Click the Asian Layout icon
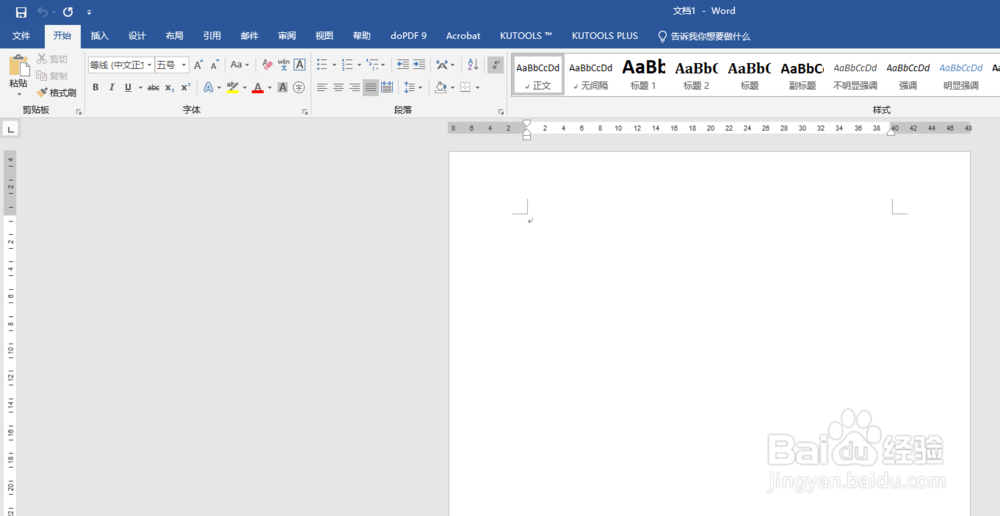The height and width of the screenshot is (516, 1000). click(x=442, y=64)
